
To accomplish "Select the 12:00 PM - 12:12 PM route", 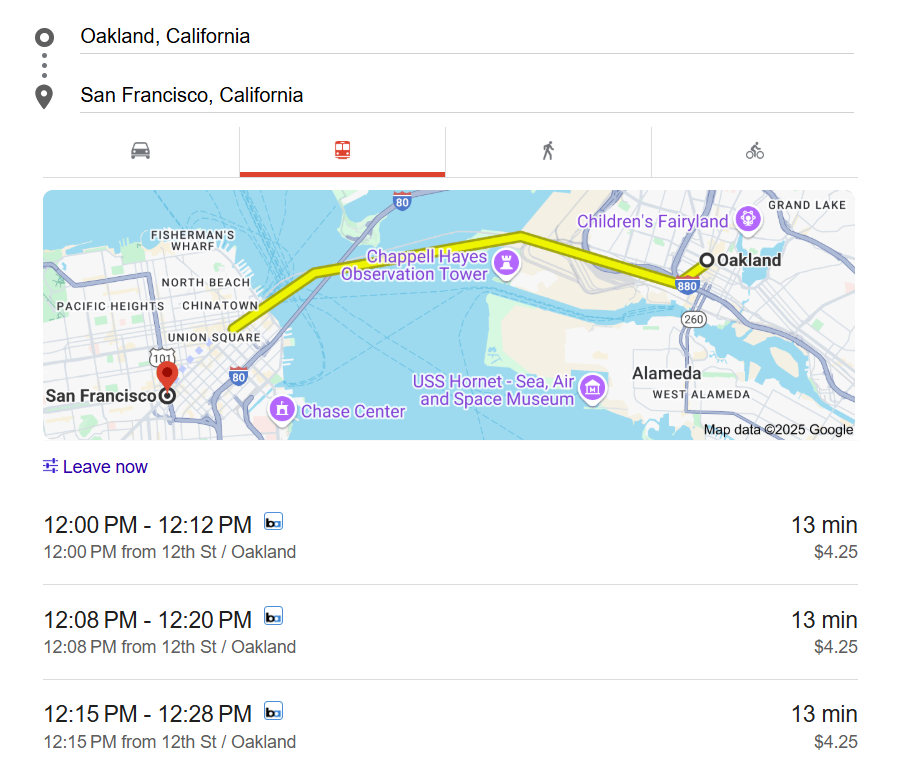I will click(450, 537).
